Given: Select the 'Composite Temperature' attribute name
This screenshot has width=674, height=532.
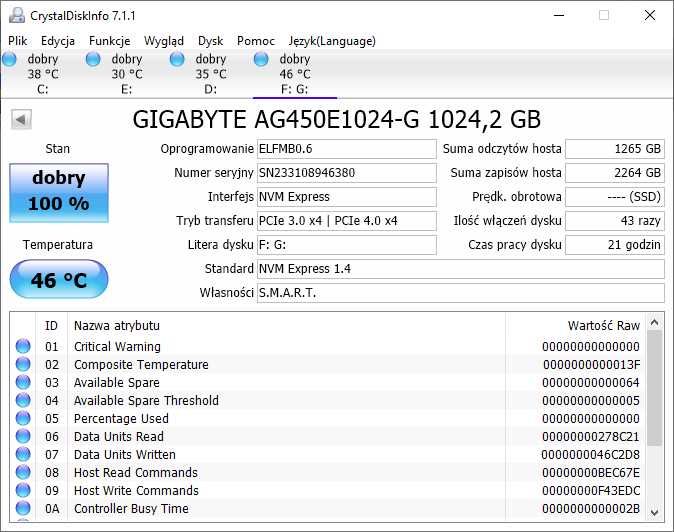Looking at the screenshot, I should (141, 364).
